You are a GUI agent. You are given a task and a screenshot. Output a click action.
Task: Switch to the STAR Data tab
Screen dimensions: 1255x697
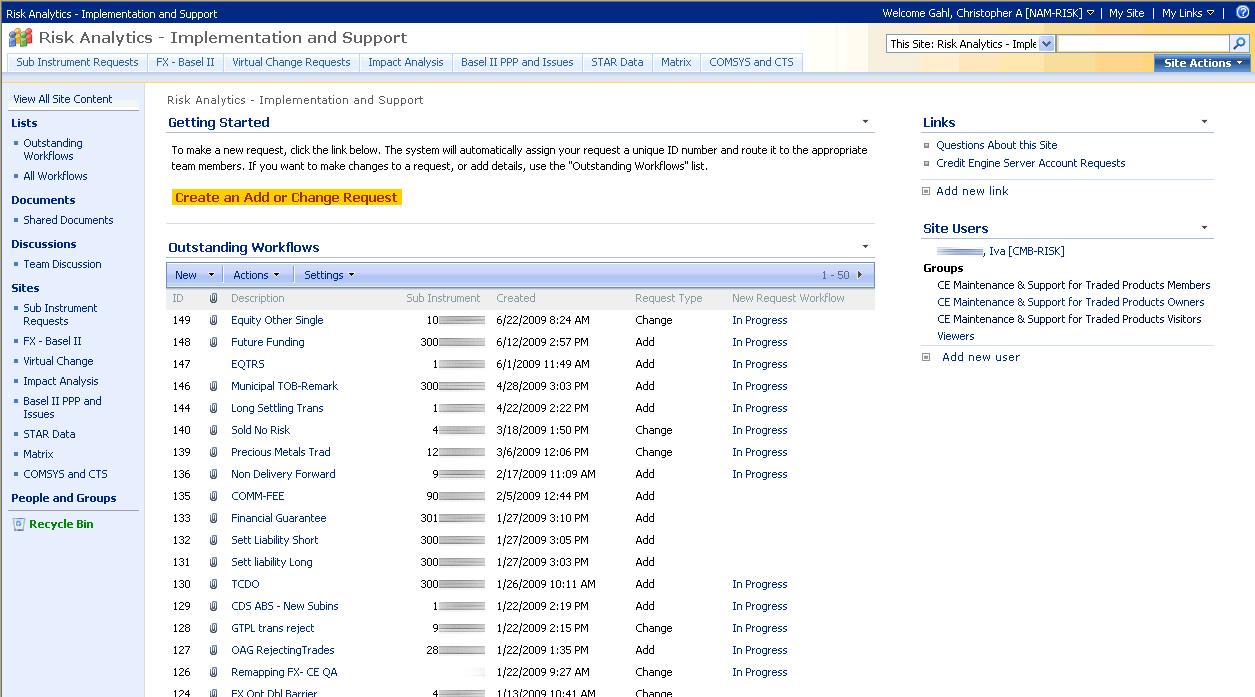[617, 62]
